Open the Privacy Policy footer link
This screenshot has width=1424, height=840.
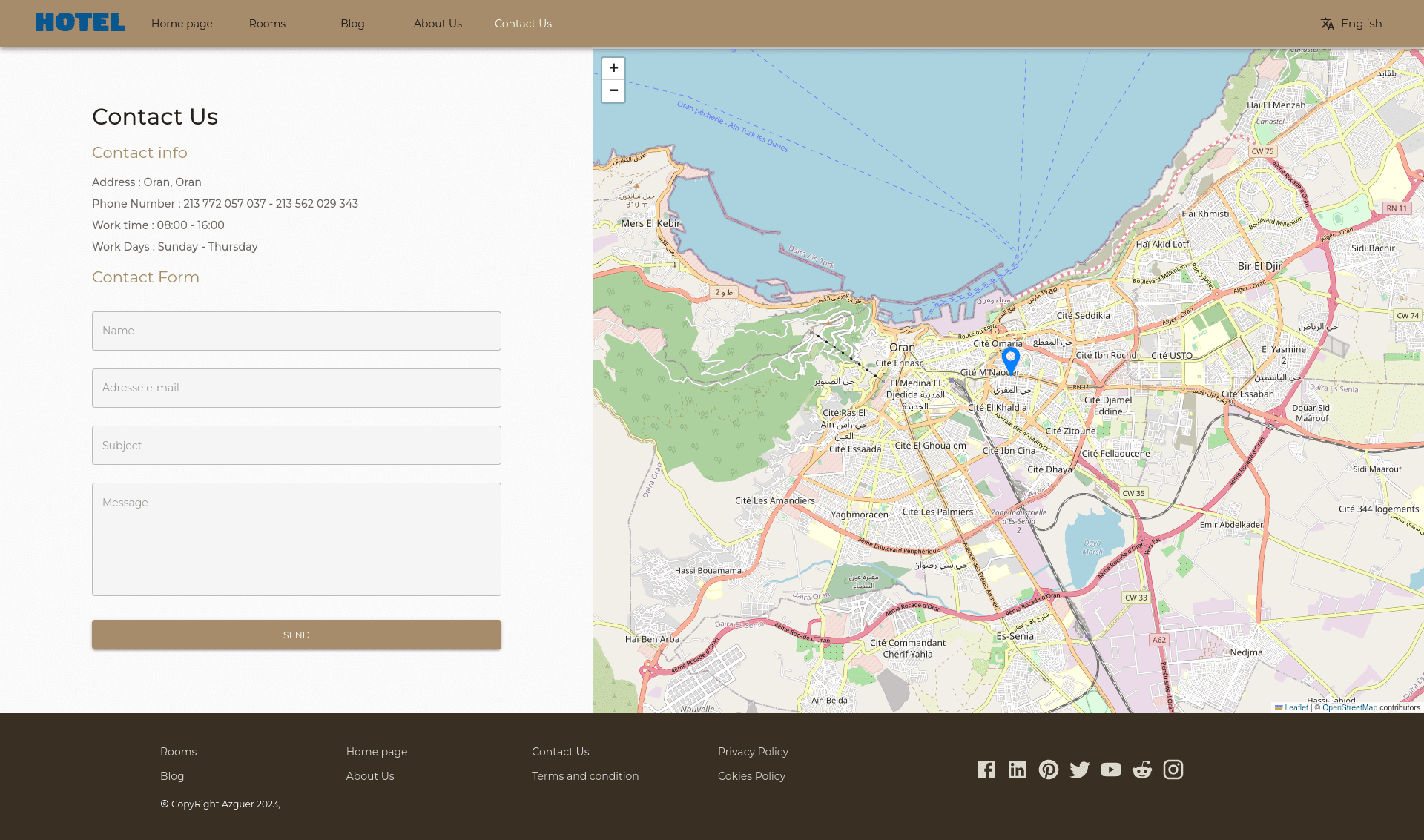(x=753, y=752)
